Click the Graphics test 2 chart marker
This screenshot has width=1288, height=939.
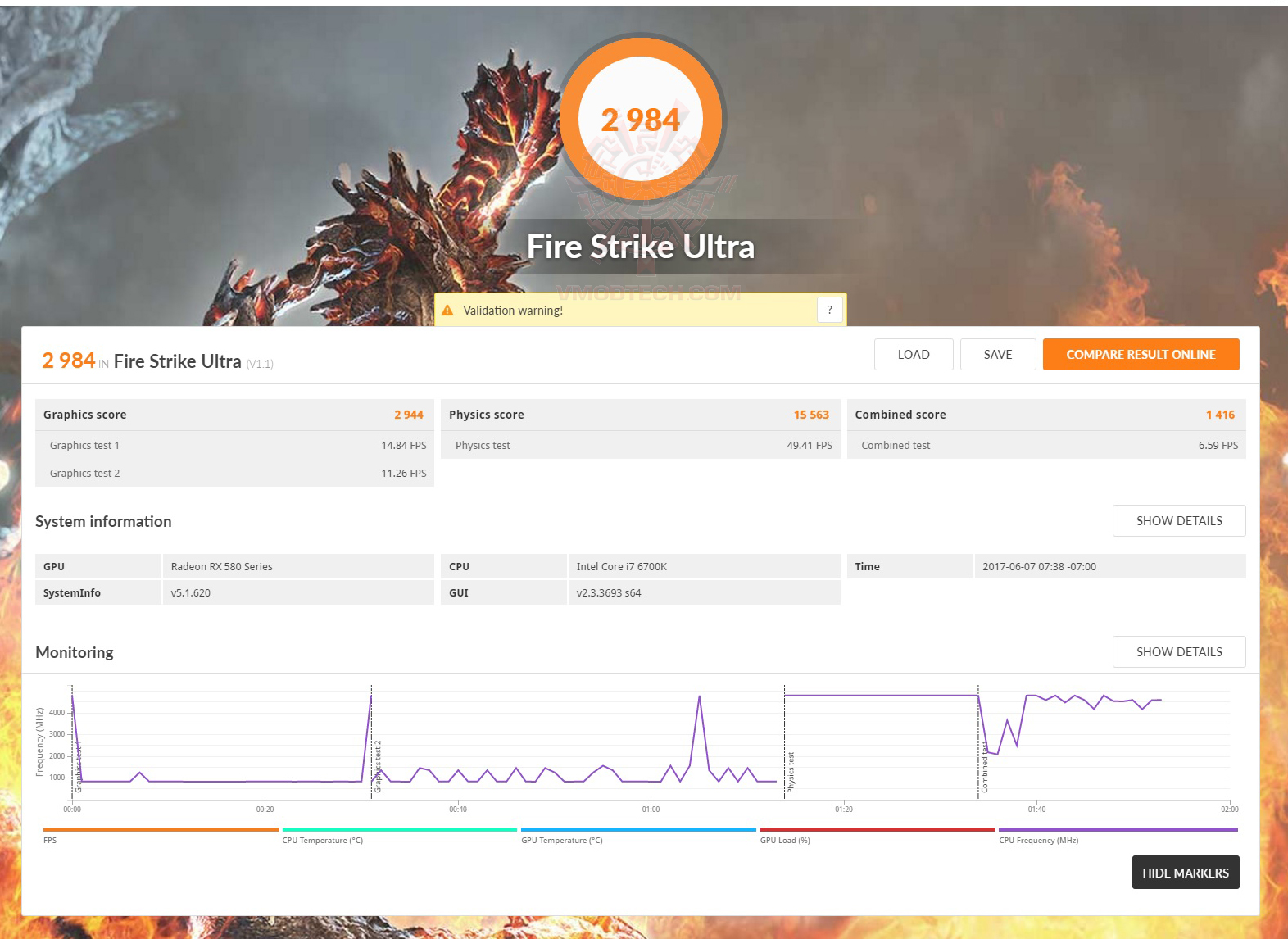(378, 766)
